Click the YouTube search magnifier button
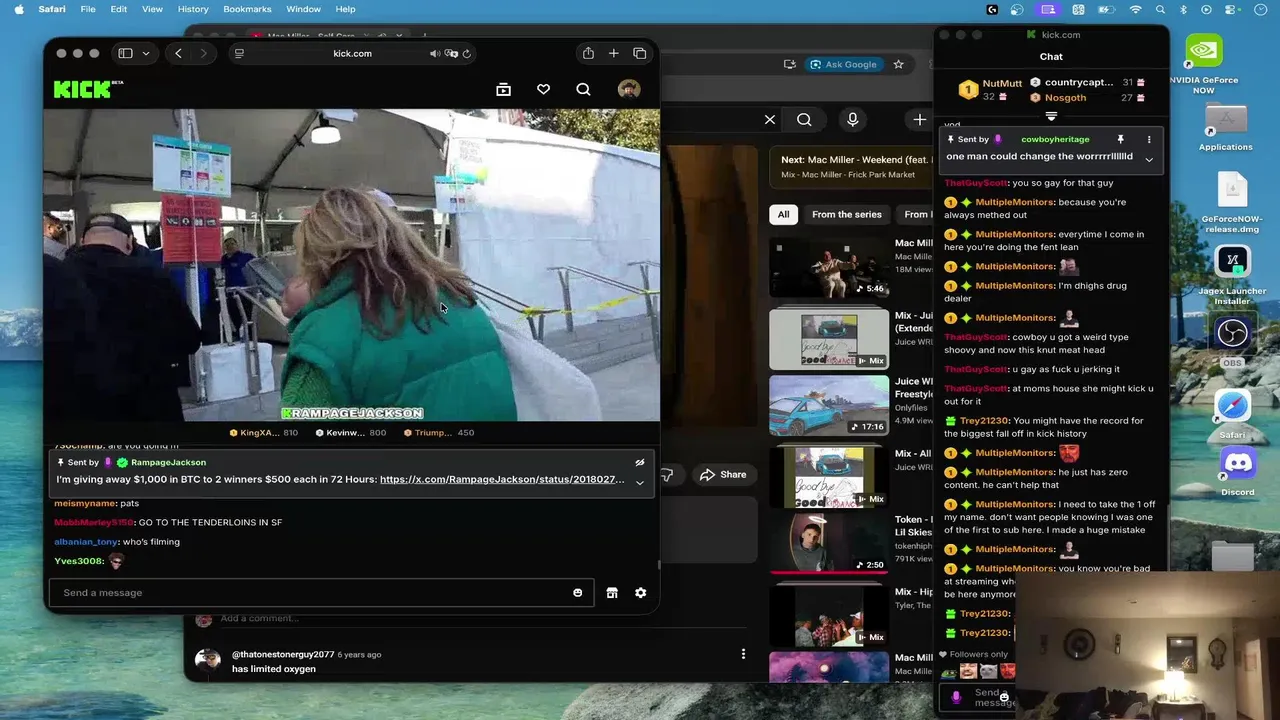The width and height of the screenshot is (1280, 720). 804,120
